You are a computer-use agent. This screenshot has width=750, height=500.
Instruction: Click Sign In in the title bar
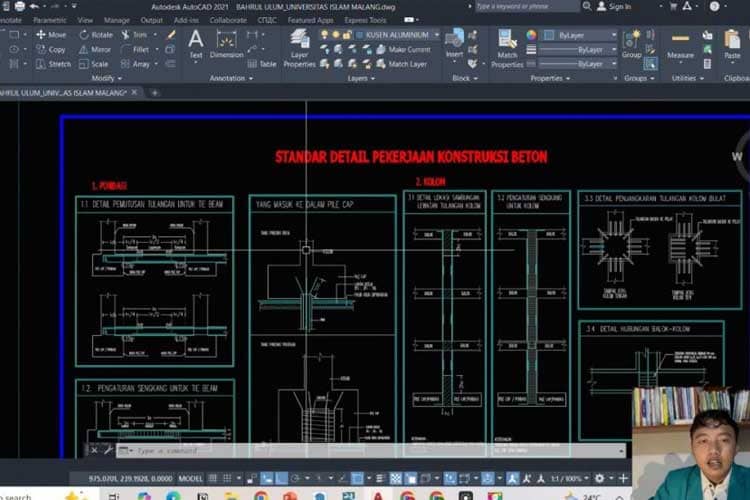614,7
